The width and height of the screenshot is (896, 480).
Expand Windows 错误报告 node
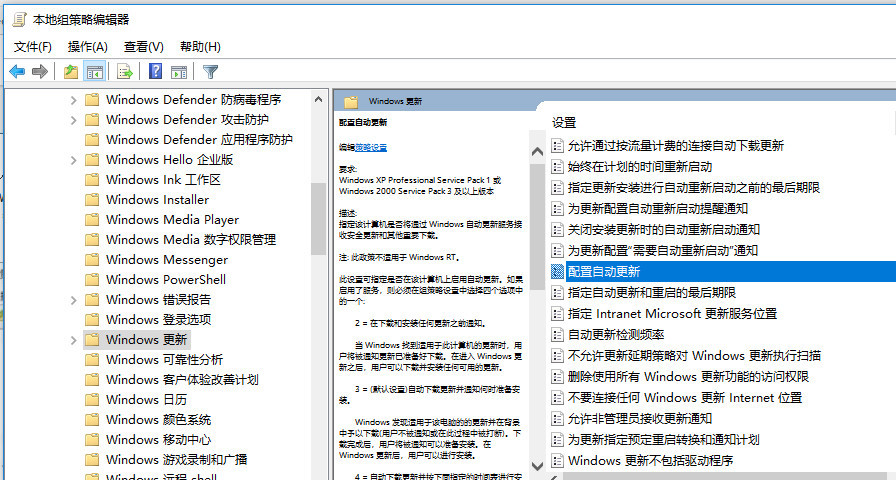[73, 301]
